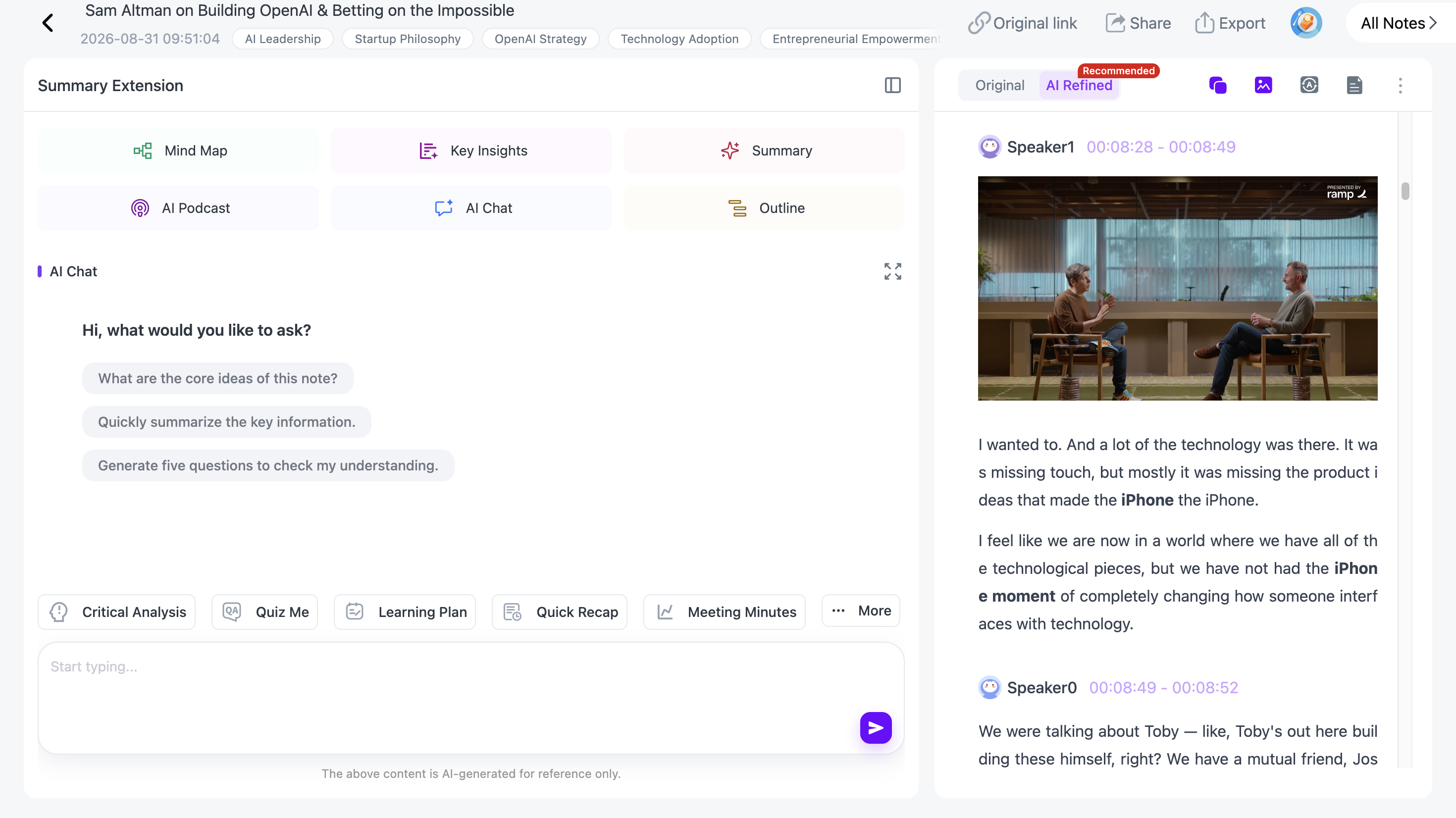Open the Original link

tap(1022, 23)
